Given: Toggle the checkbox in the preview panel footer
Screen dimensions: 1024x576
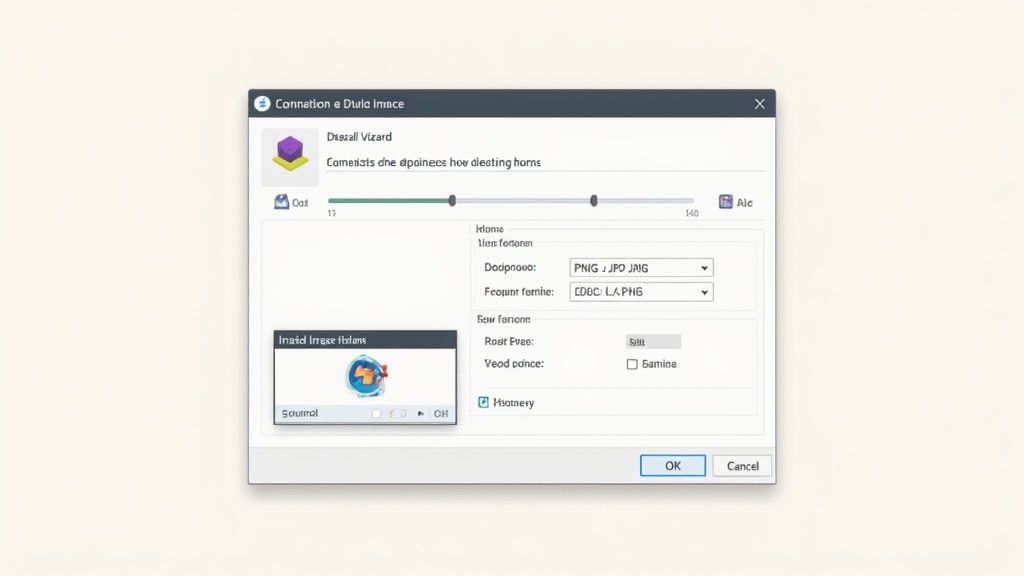Looking at the screenshot, I should [378, 412].
